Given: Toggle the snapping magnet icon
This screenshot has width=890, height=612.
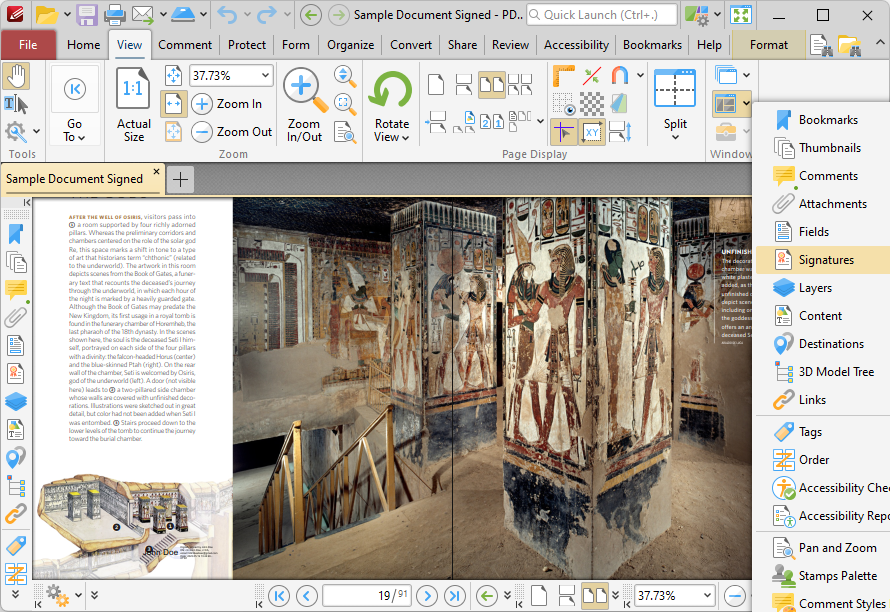Looking at the screenshot, I should pyautogui.click(x=620, y=76).
